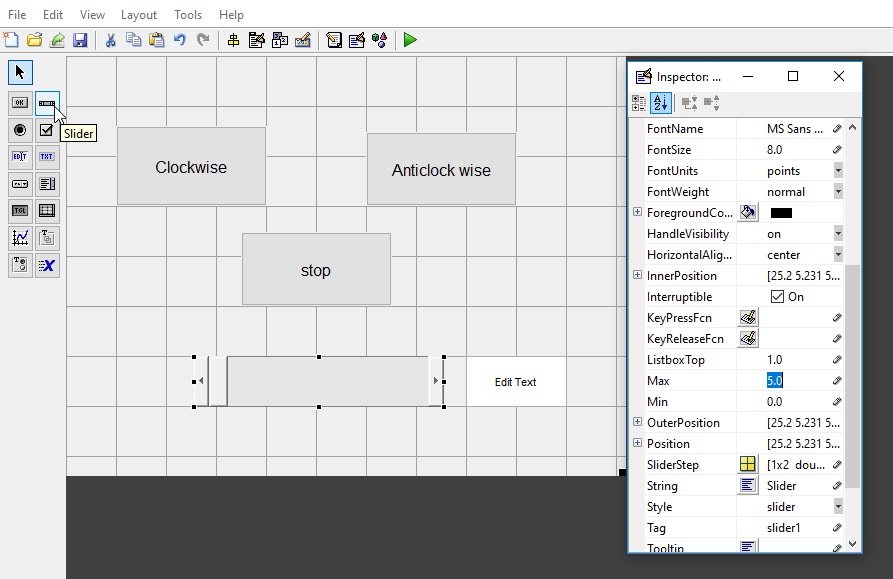Paste from clipboard via toolbar
893x579 pixels.
(x=156, y=40)
